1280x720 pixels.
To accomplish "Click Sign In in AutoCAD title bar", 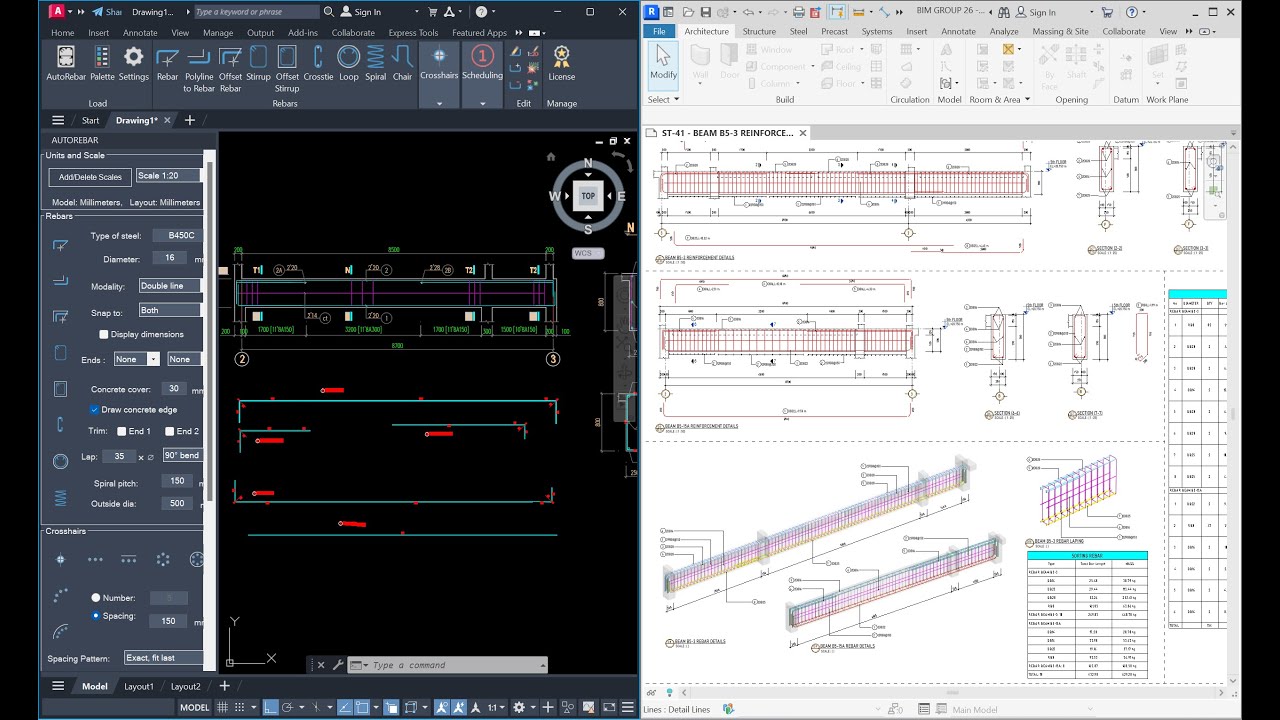I will coord(360,12).
